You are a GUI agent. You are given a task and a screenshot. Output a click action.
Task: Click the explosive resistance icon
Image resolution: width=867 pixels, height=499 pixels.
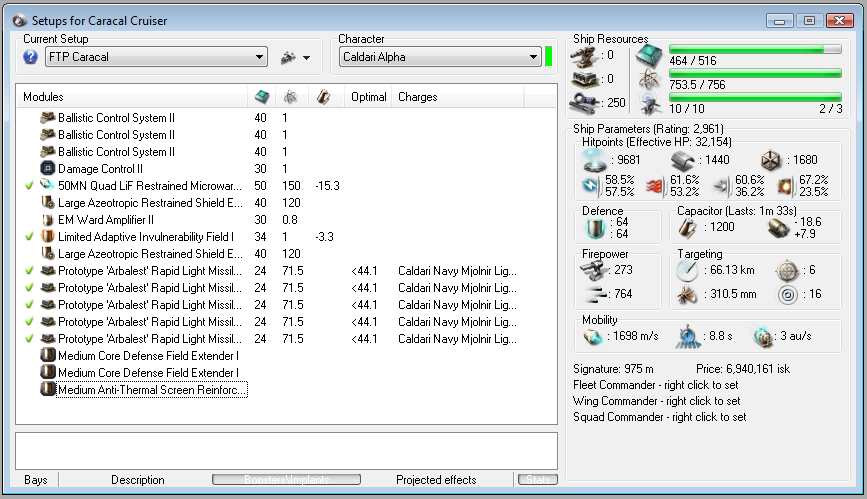click(785, 186)
